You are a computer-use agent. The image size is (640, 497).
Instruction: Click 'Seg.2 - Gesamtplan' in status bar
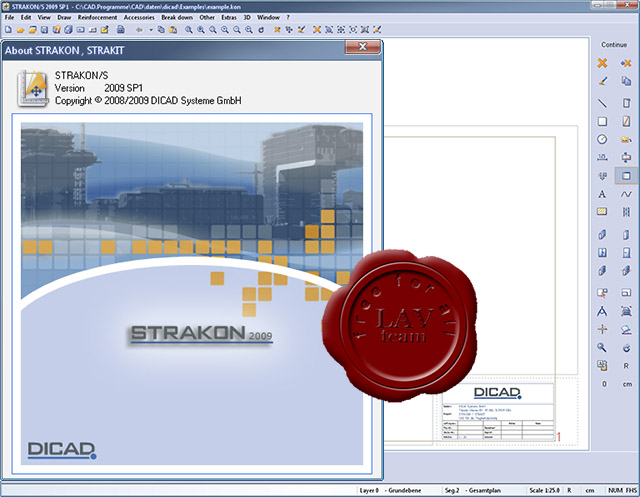472,490
